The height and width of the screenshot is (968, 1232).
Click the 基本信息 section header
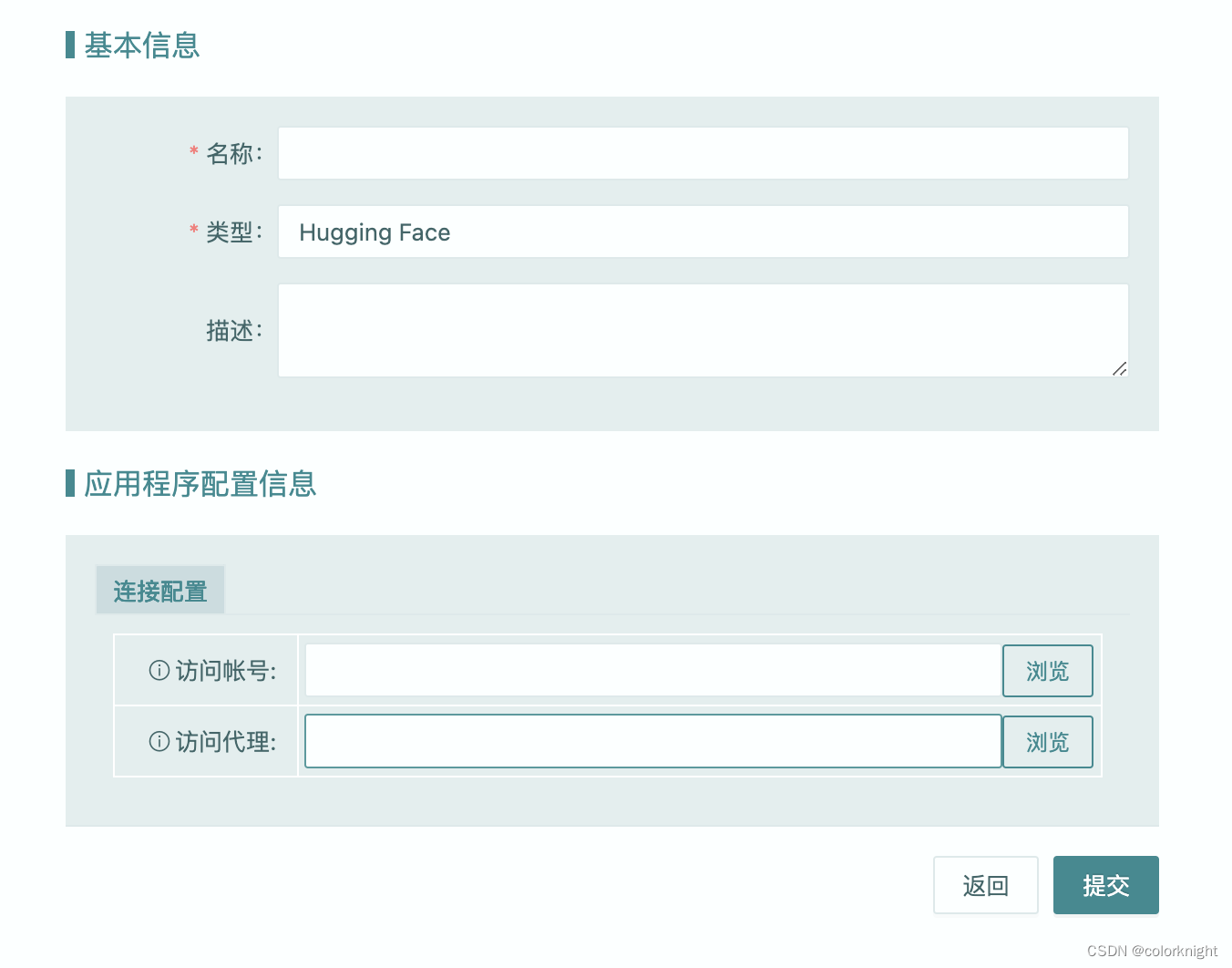(x=141, y=46)
